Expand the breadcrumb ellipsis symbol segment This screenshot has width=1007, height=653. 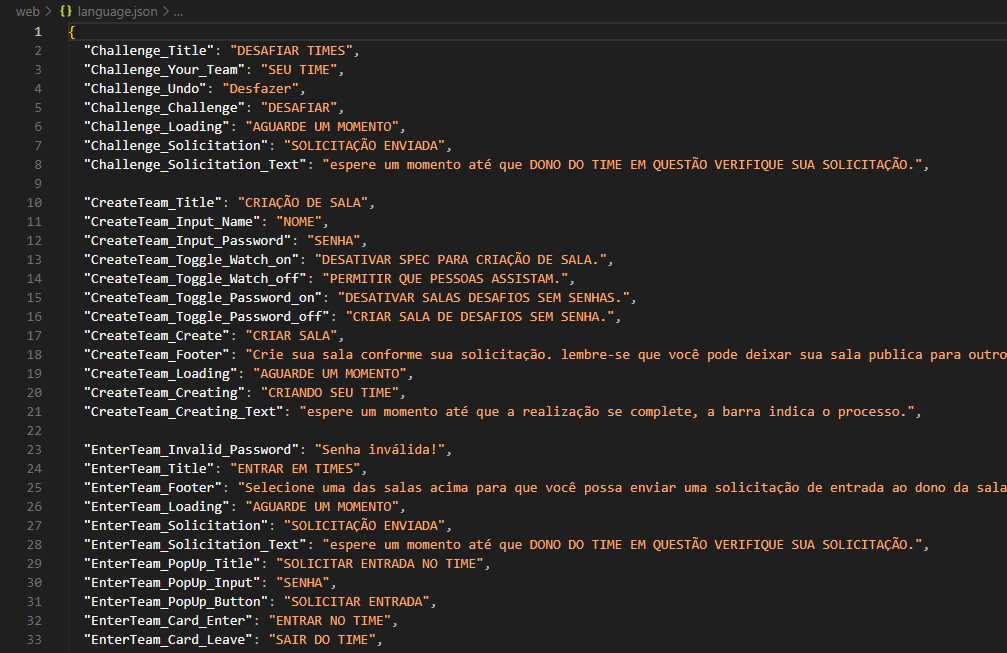coord(177,11)
